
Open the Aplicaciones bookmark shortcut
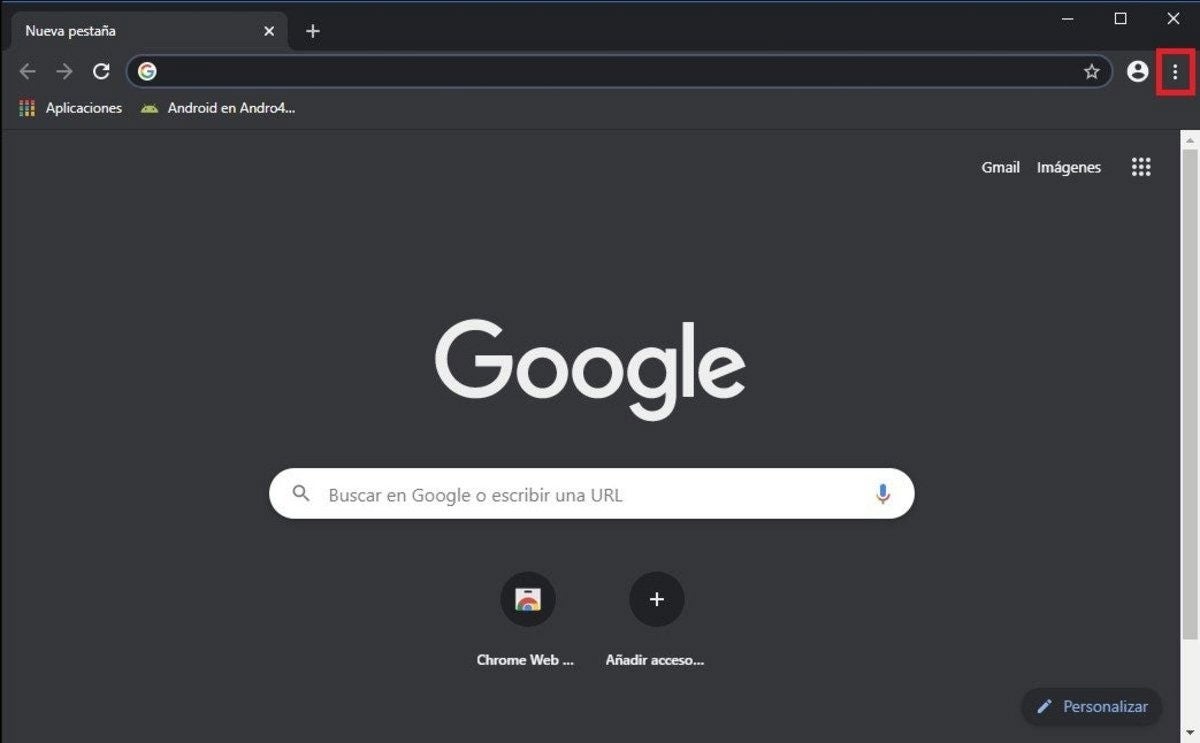[x=70, y=108]
